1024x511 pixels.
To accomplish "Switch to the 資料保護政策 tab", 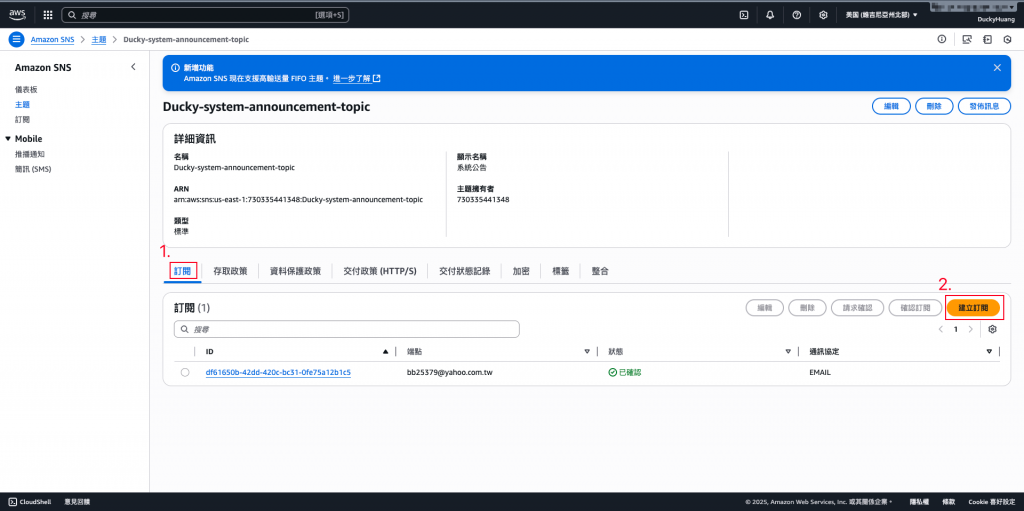I will [x=295, y=271].
